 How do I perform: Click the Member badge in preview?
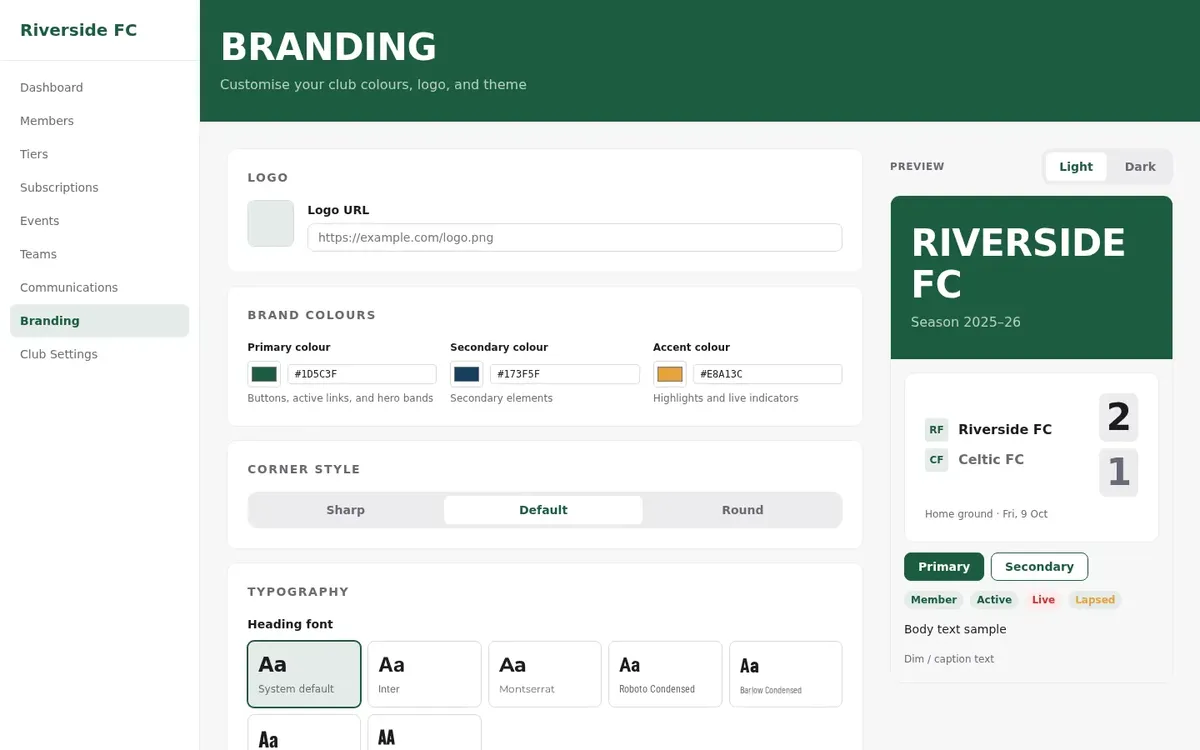pyautogui.click(x=934, y=600)
